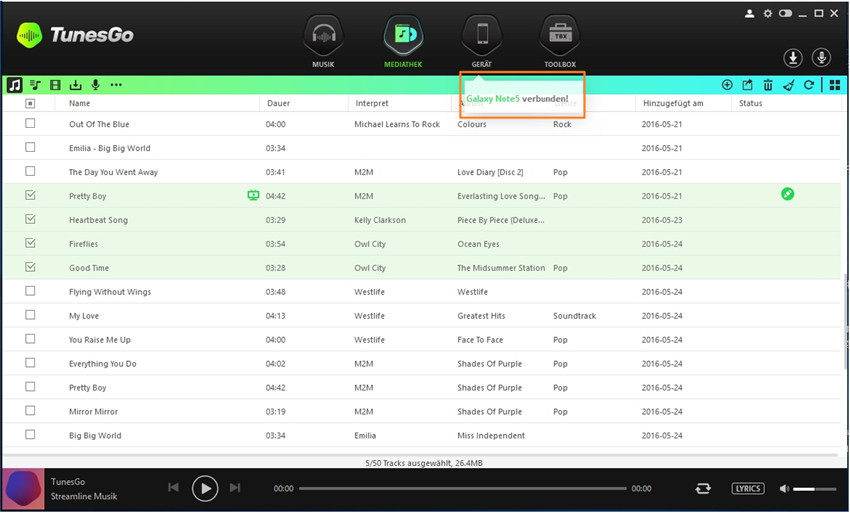The width and height of the screenshot is (850, 513).
Task: Click The Midsummer Station album cell
Action: [x=501, y=268]
